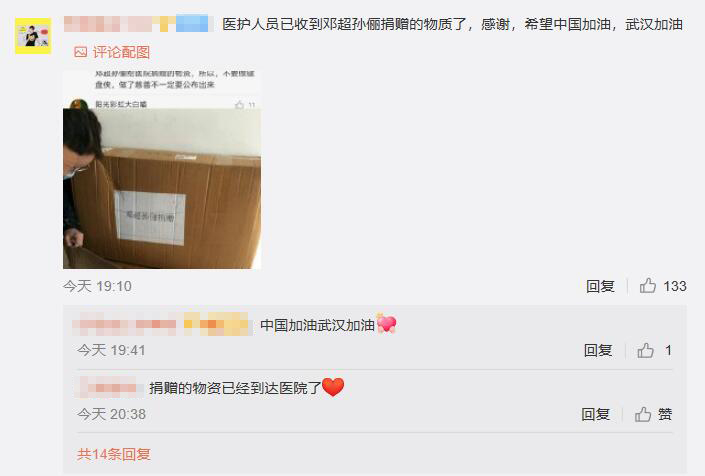Click 回复 on the 19:10 comment
Image resolution: width=705 pixels, height=476 pixels.
[x=600, y=286]
